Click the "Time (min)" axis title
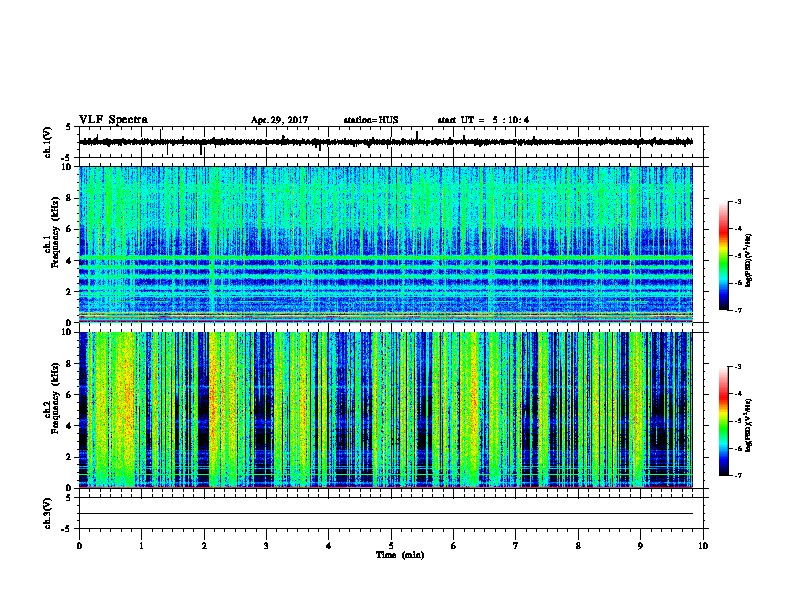This screenshot has height=612, width=792. pyautogui.click(x=400, y=555)
